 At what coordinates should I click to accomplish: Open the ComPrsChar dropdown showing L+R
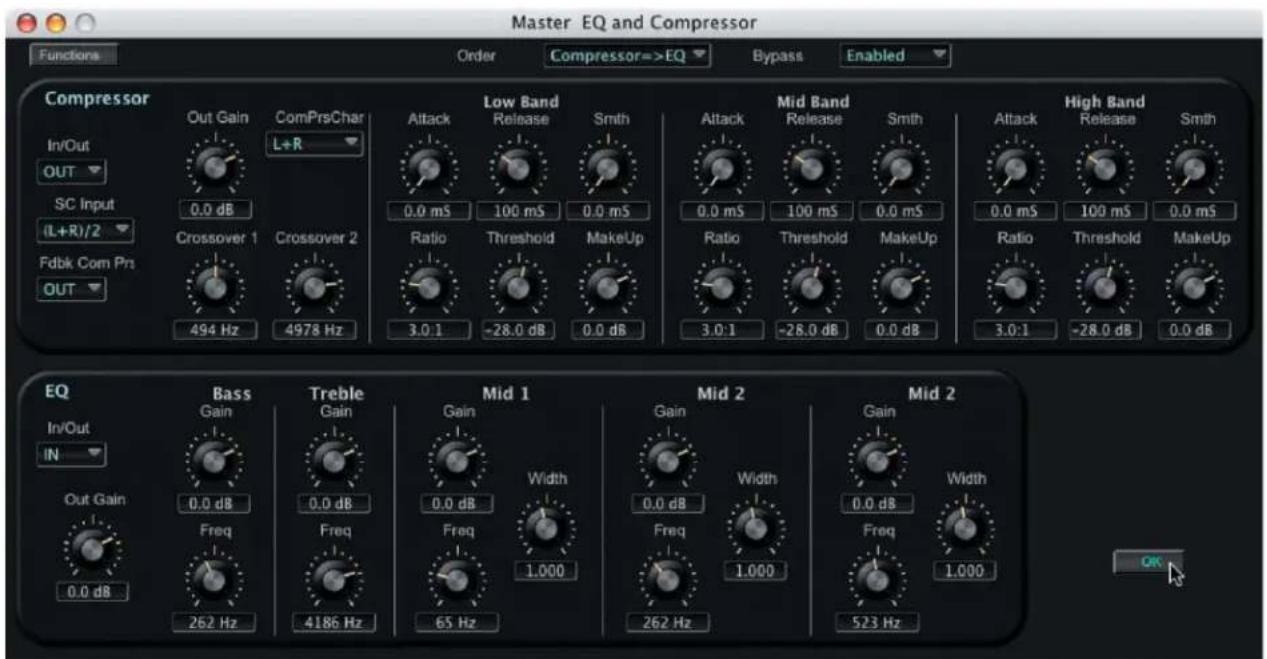click(x=314, y=145)
